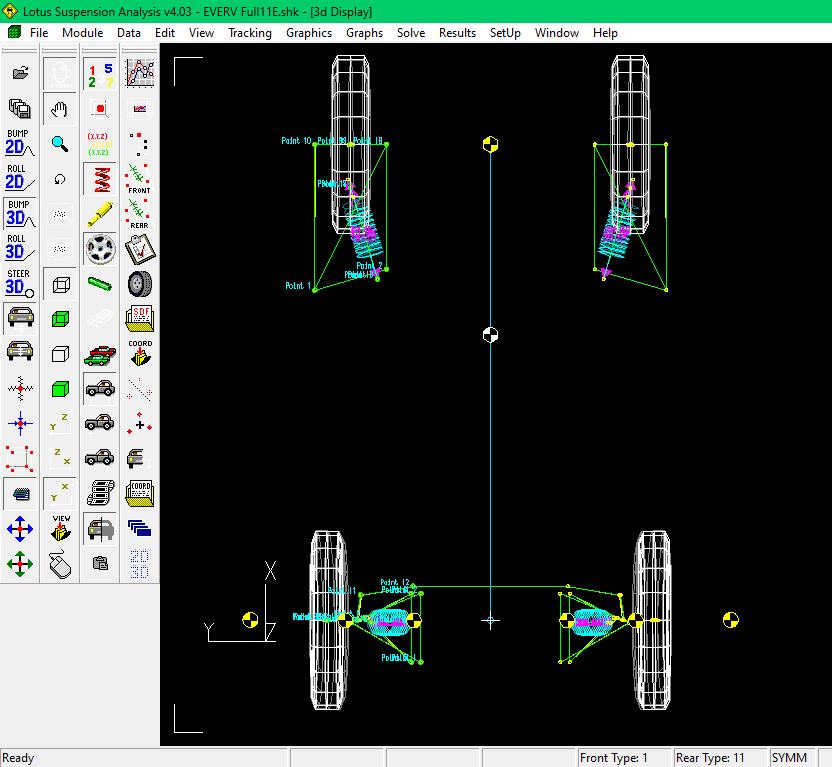Screen dimensions: 832x767
Task: Click the clipboard checklist icon
Action: tap(140, 249)
